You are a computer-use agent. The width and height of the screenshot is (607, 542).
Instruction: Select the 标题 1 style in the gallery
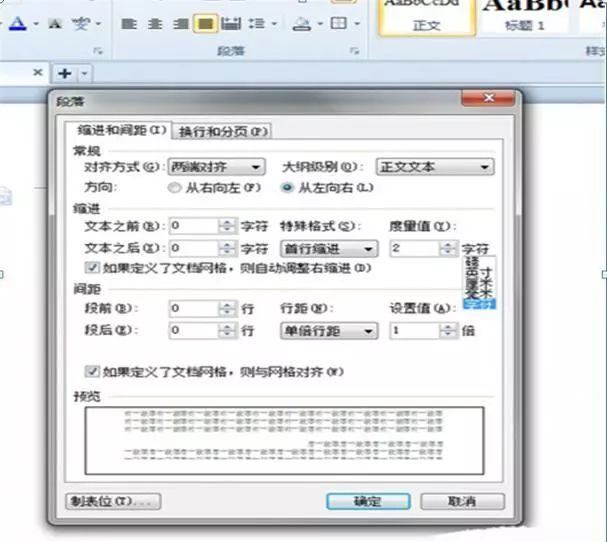pos(525,17)
